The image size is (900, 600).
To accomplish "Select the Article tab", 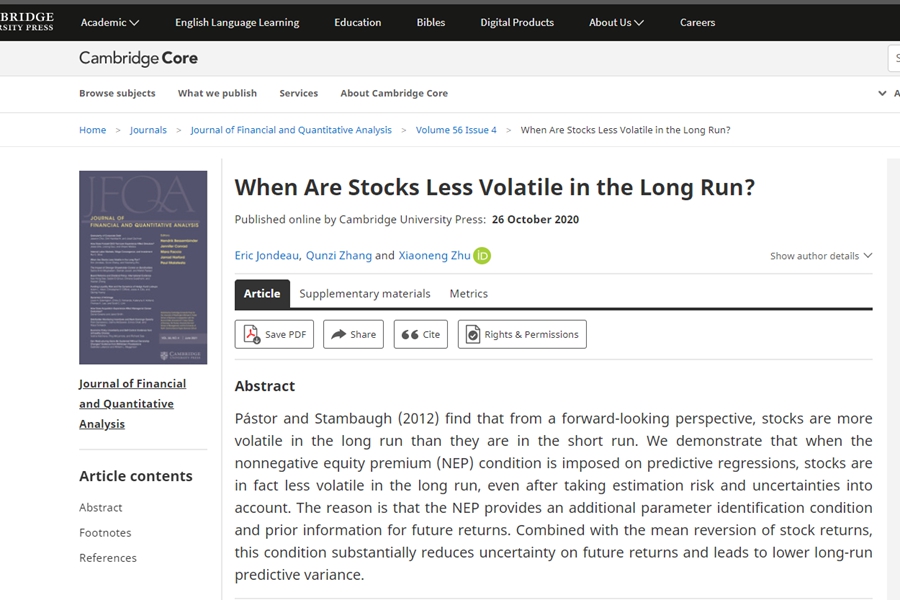I will pos(262,294).
